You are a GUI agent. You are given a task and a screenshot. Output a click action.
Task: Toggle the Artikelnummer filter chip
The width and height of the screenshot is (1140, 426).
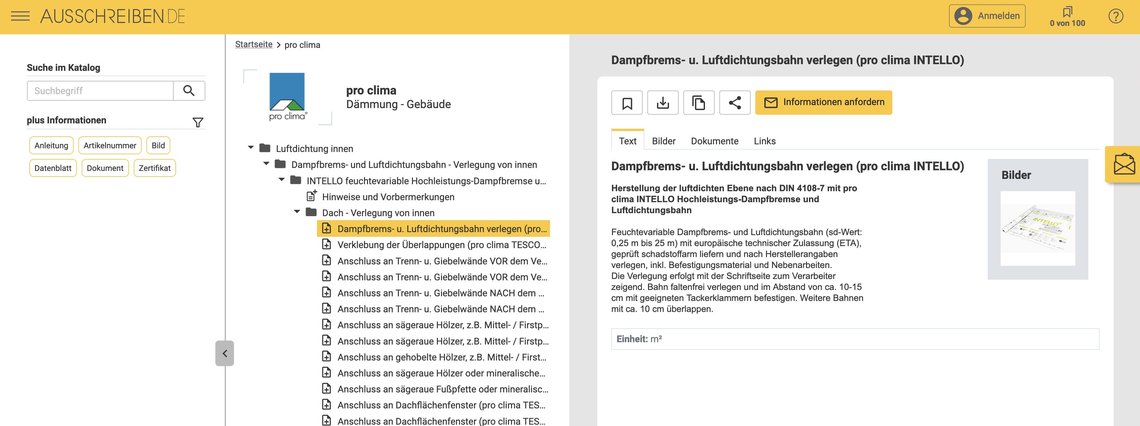pyautogui.click(x=110, y=145)
